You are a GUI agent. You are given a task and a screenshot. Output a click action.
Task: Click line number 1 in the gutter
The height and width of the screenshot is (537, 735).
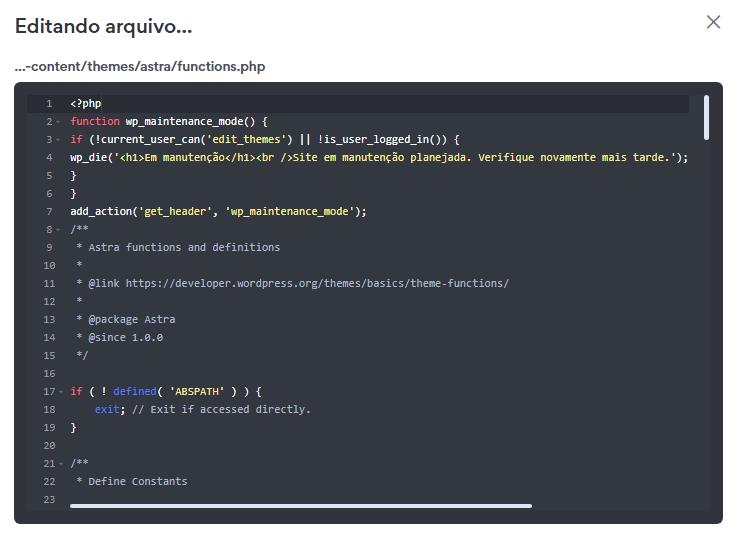tap(48, 104)
